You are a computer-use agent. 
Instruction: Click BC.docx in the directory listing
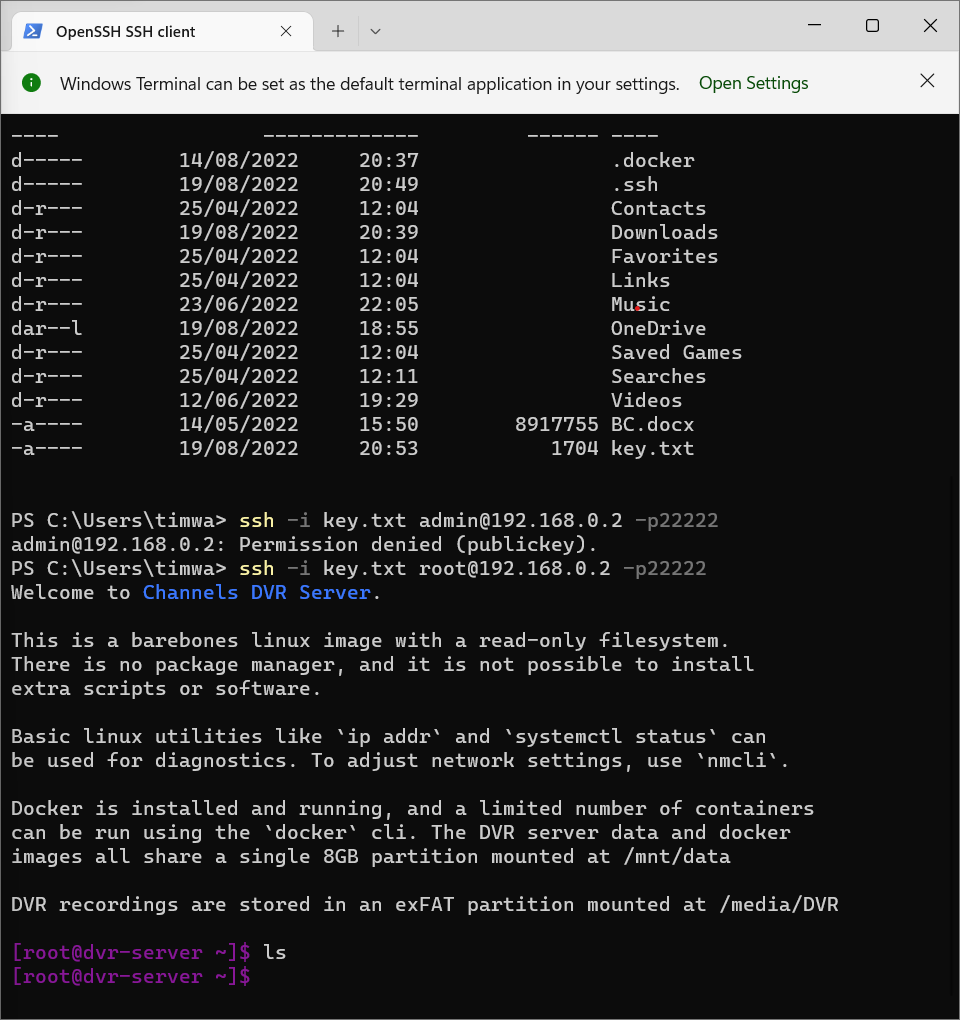tap(652, 424)
